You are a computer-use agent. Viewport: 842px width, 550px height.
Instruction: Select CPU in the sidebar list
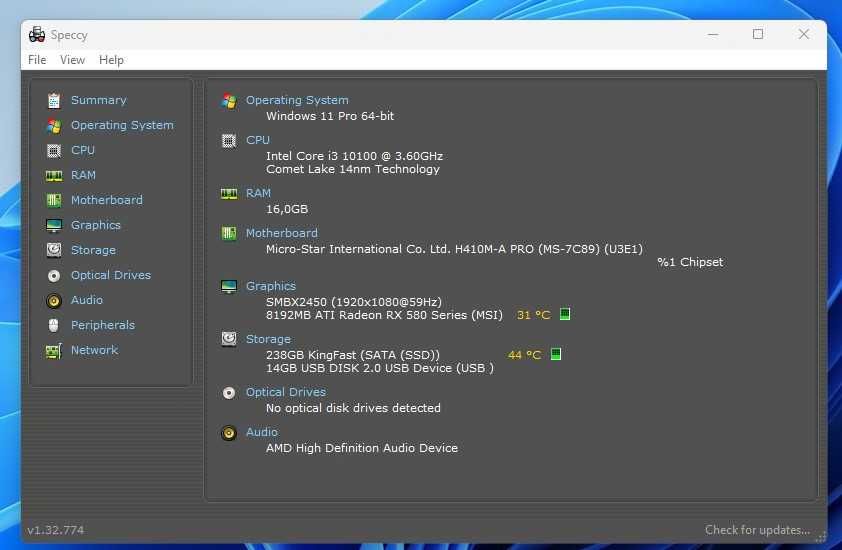point(83,150)
